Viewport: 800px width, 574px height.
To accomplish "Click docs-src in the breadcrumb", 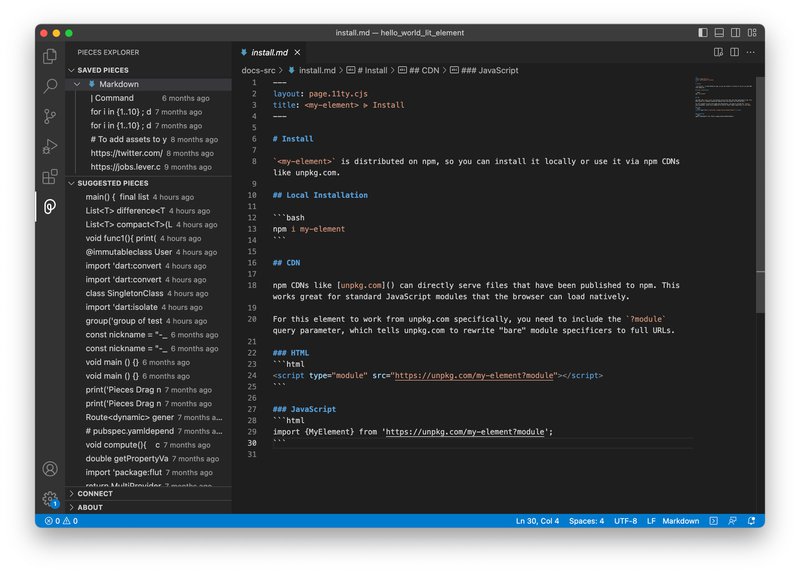I will 258,70.
